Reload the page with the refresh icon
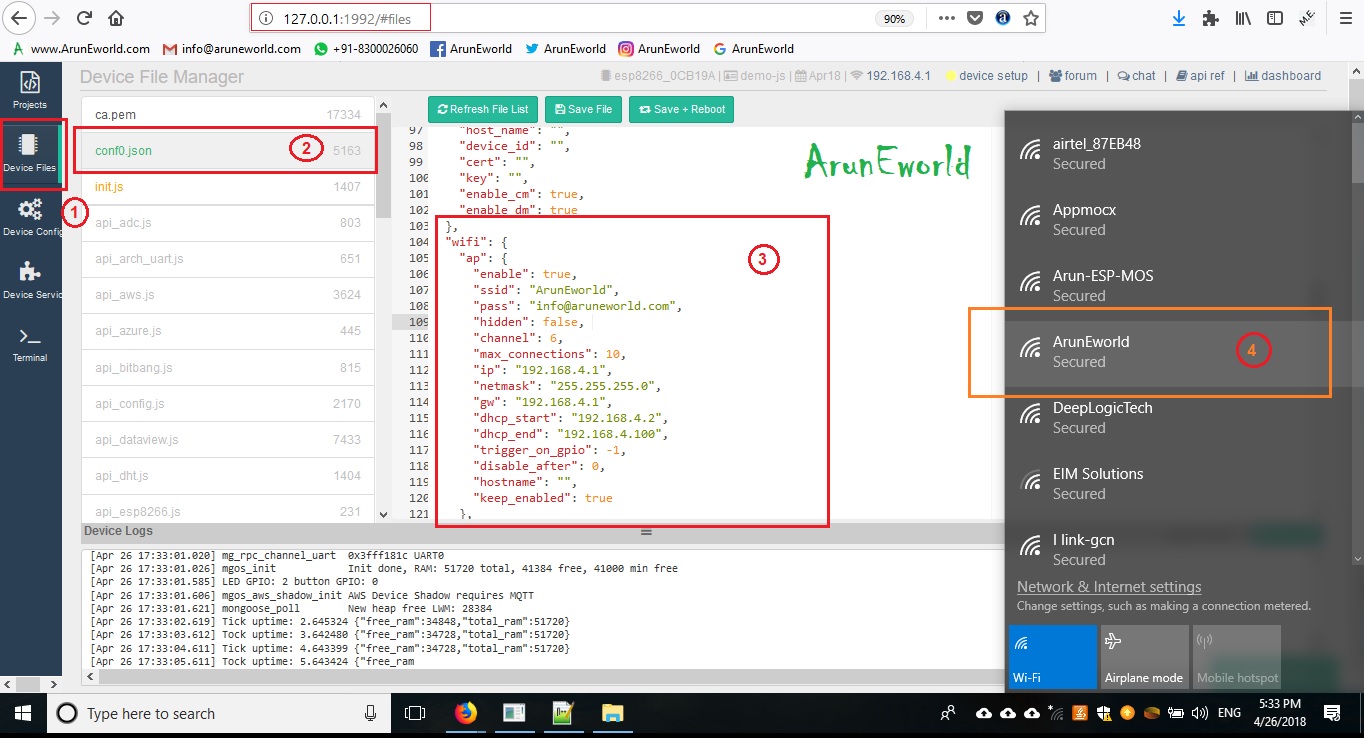Image resolution: width=1364 pixels, height=738 pixels. point(85,18)
